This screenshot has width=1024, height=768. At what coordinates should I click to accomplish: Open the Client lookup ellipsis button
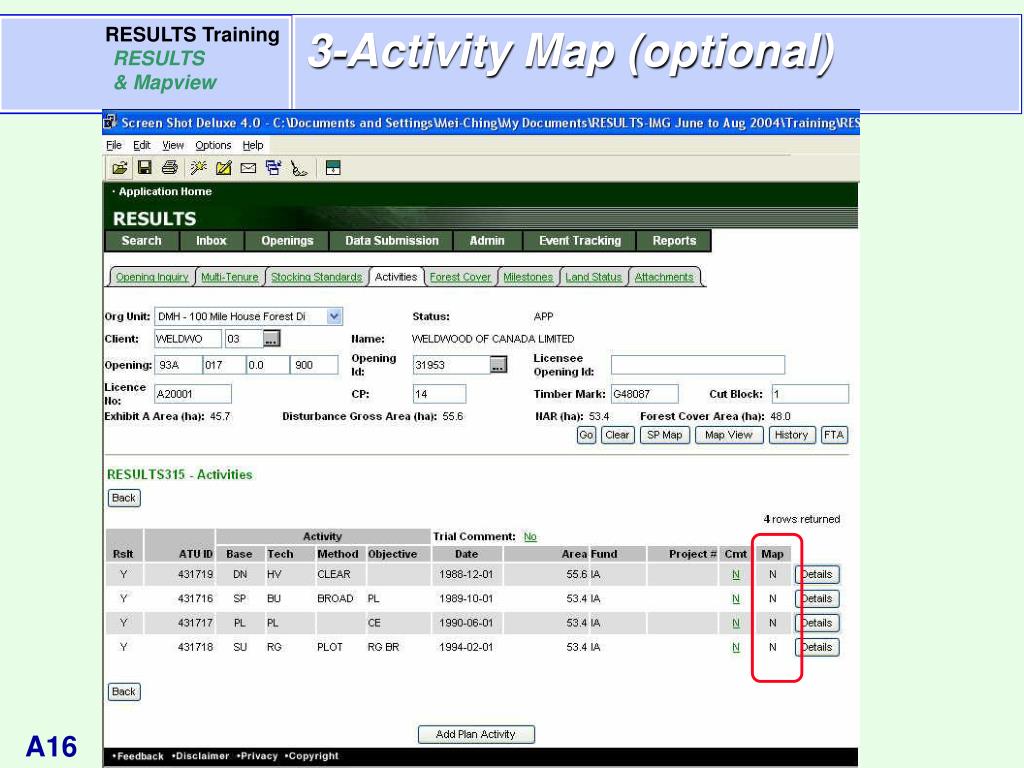pos(272,339)
